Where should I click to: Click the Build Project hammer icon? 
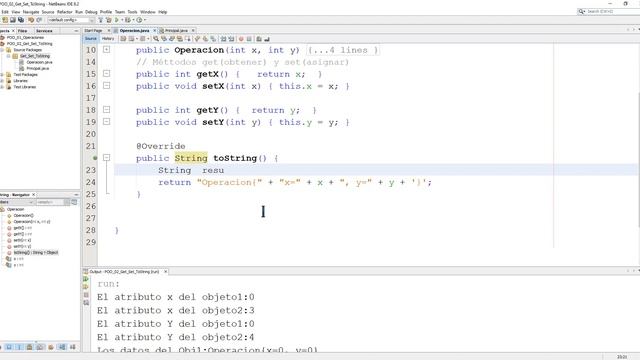tap(100, 20)
